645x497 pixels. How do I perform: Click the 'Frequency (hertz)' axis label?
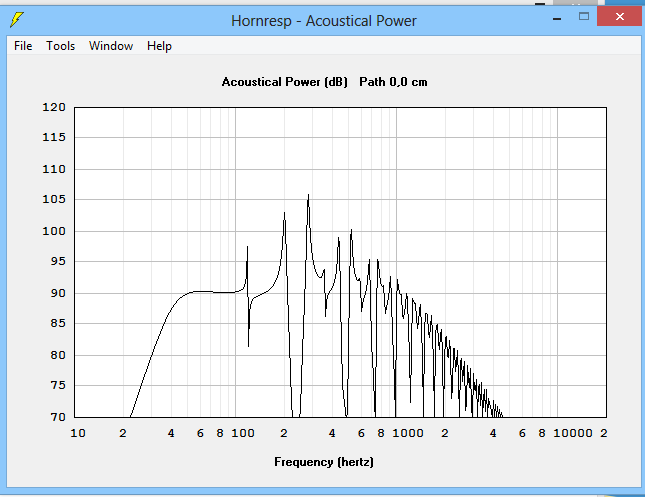coord(324,462)
